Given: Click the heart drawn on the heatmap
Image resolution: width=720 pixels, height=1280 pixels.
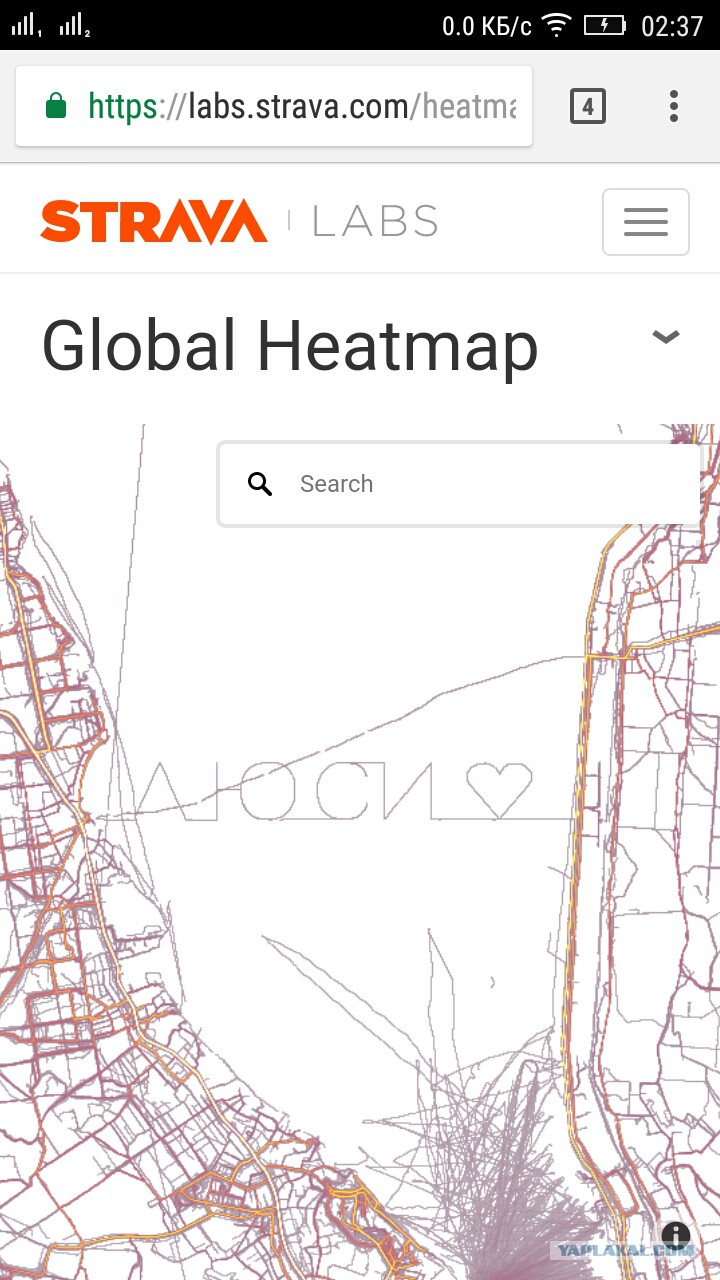Looking at the screenshot, I should point(500,790).
